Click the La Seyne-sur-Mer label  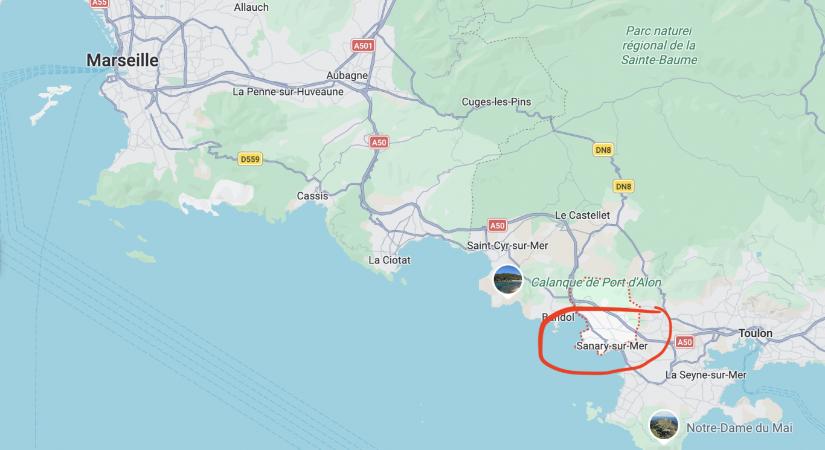pyautogui.click(x=706, y=375)
